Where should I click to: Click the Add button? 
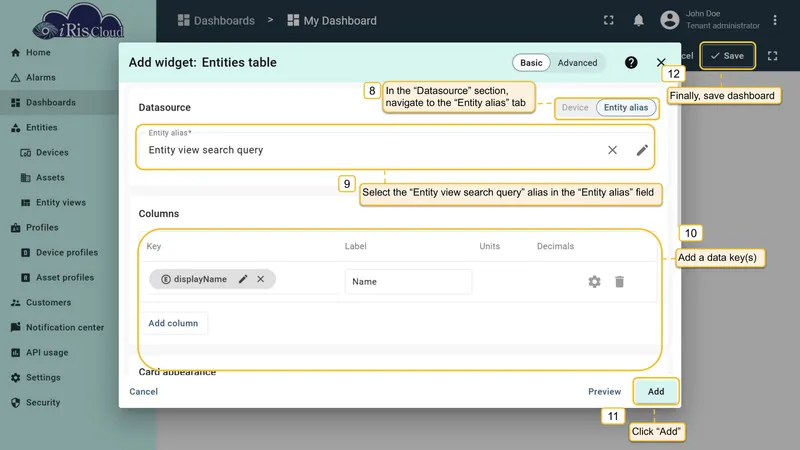pyautogui.click(x=656, y=391)
